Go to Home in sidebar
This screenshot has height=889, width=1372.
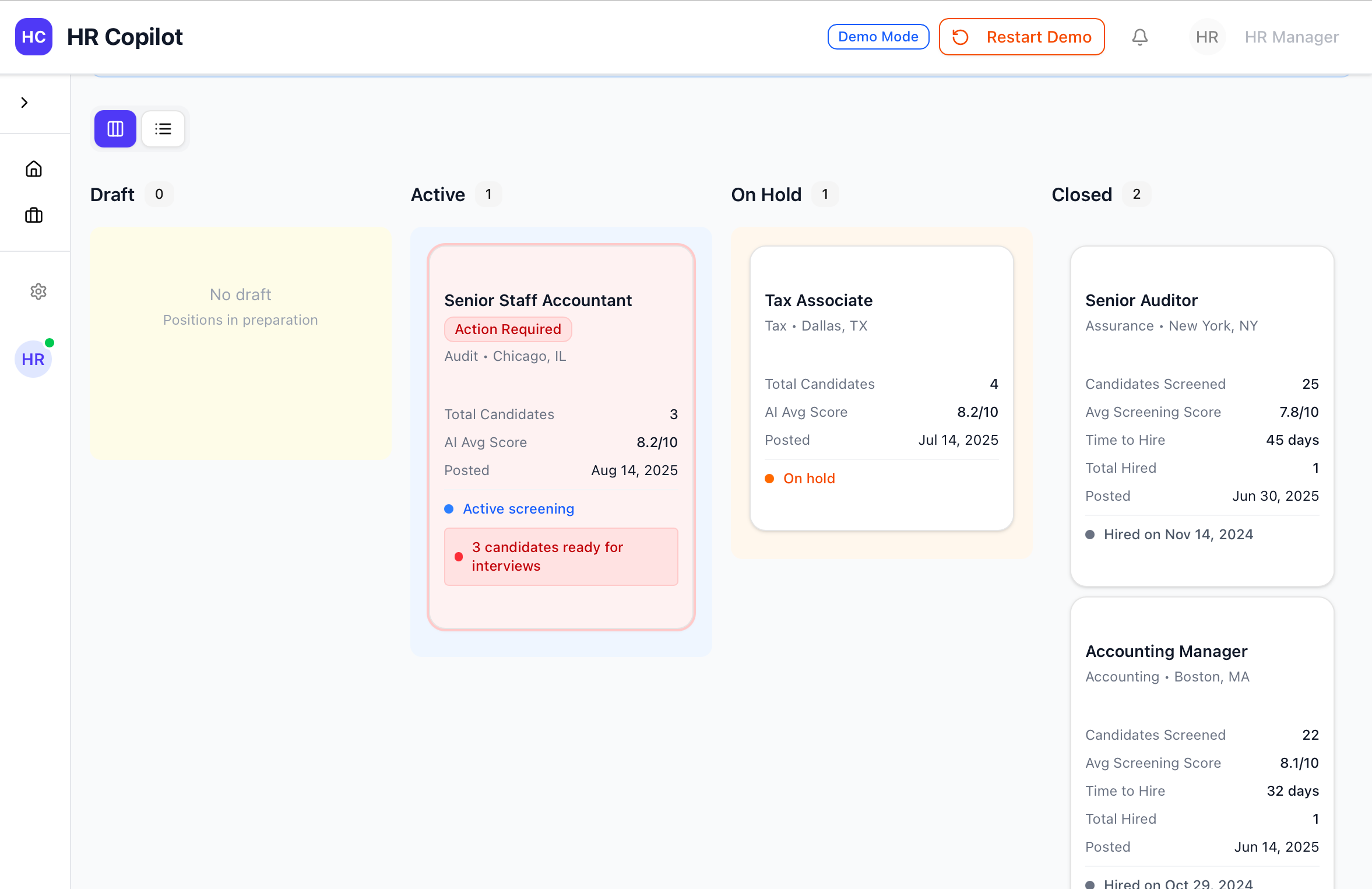[34, 169]
